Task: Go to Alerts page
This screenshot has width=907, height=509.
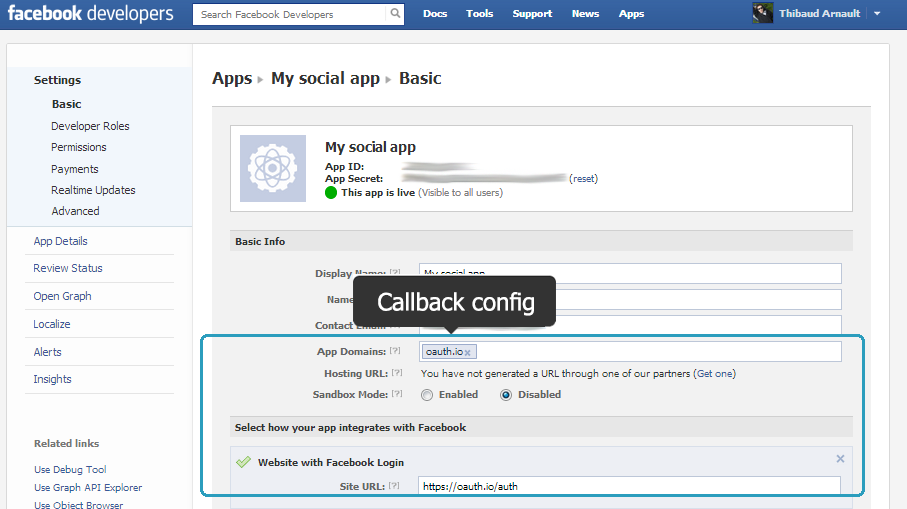Action: point(47,352)
